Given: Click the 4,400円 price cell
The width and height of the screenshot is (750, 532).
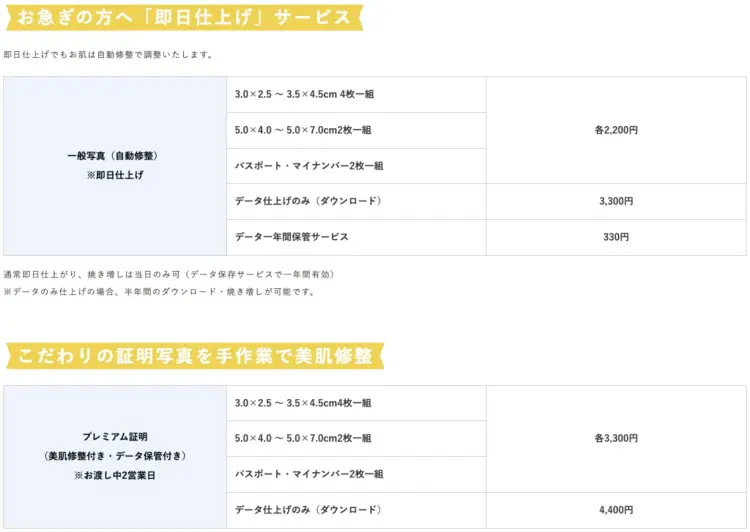Looking at the screenshot, I should click(x=616, y=510).
